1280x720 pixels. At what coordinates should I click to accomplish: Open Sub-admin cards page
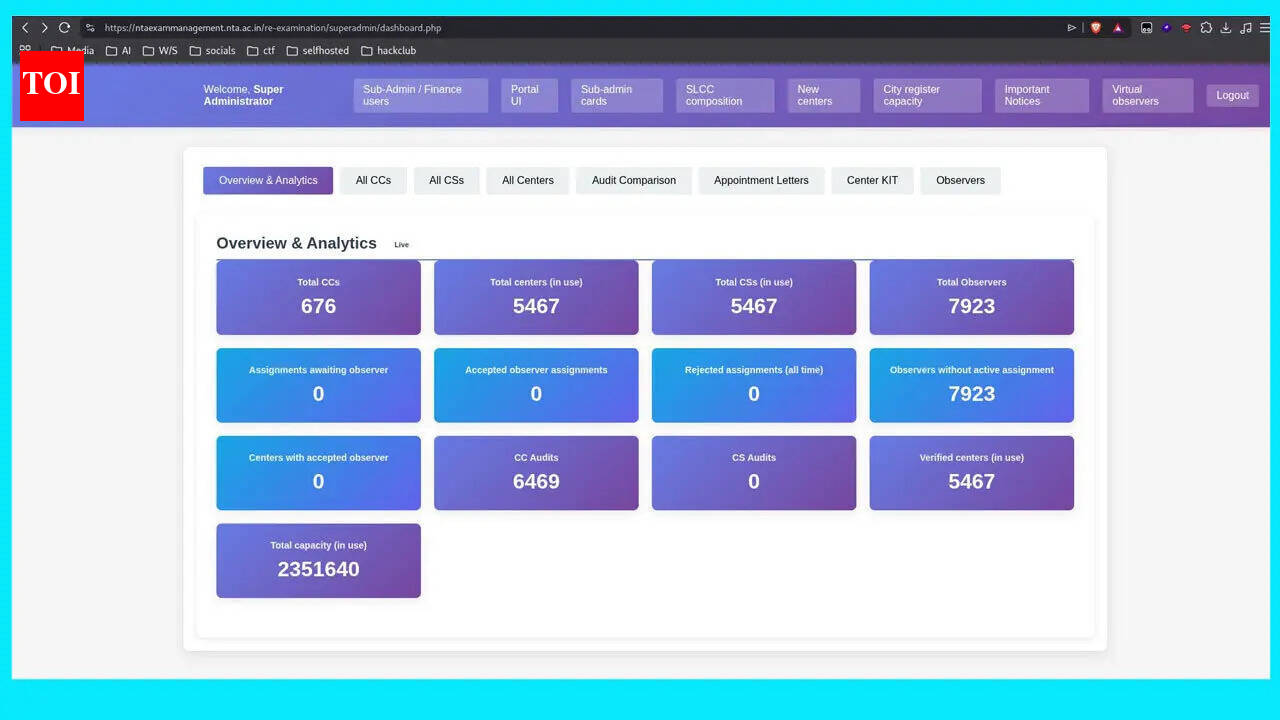coord(617,95)
